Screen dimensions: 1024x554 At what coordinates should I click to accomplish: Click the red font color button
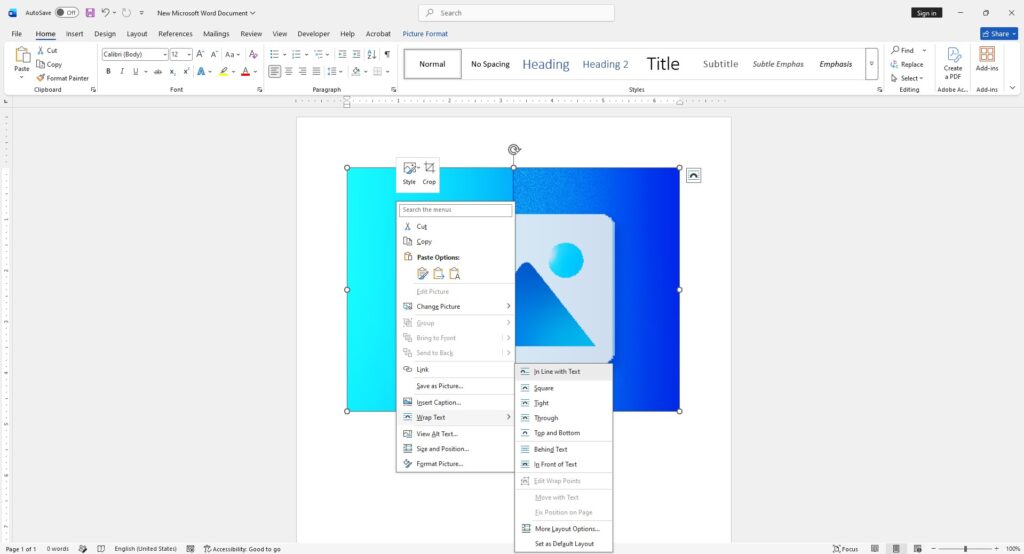[246, 71]
